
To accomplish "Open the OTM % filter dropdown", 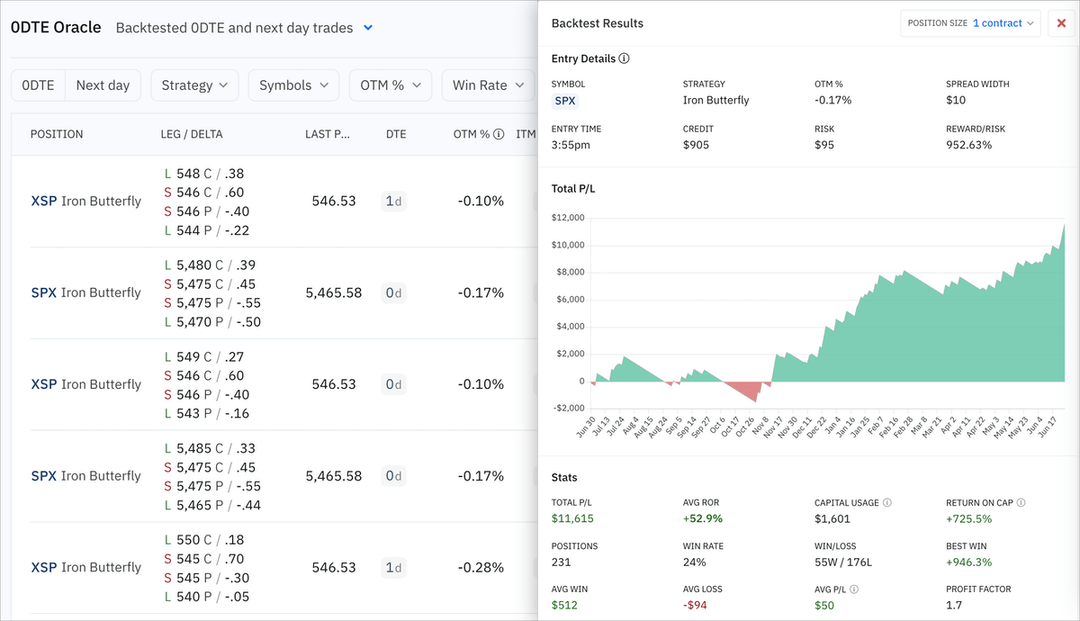I will pos(390,85).
